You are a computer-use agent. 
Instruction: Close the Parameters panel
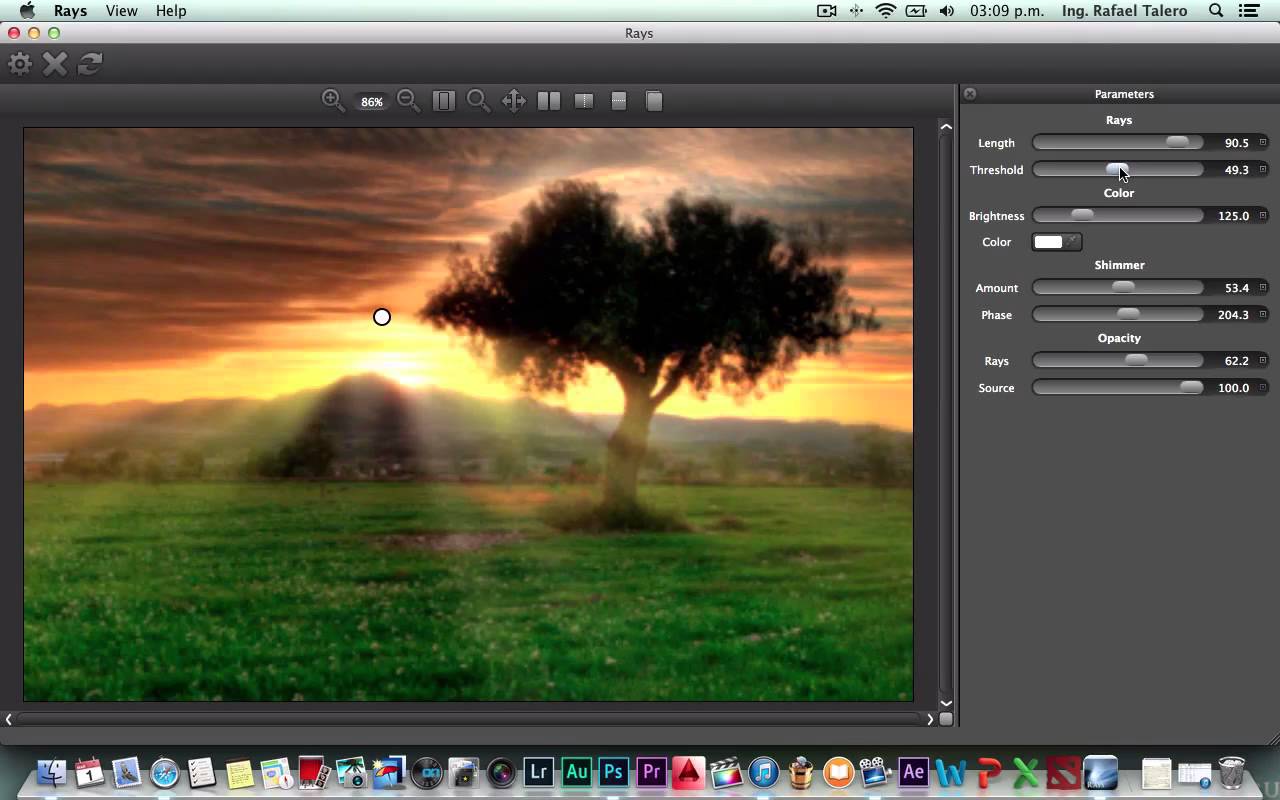[x=970, y=94]
